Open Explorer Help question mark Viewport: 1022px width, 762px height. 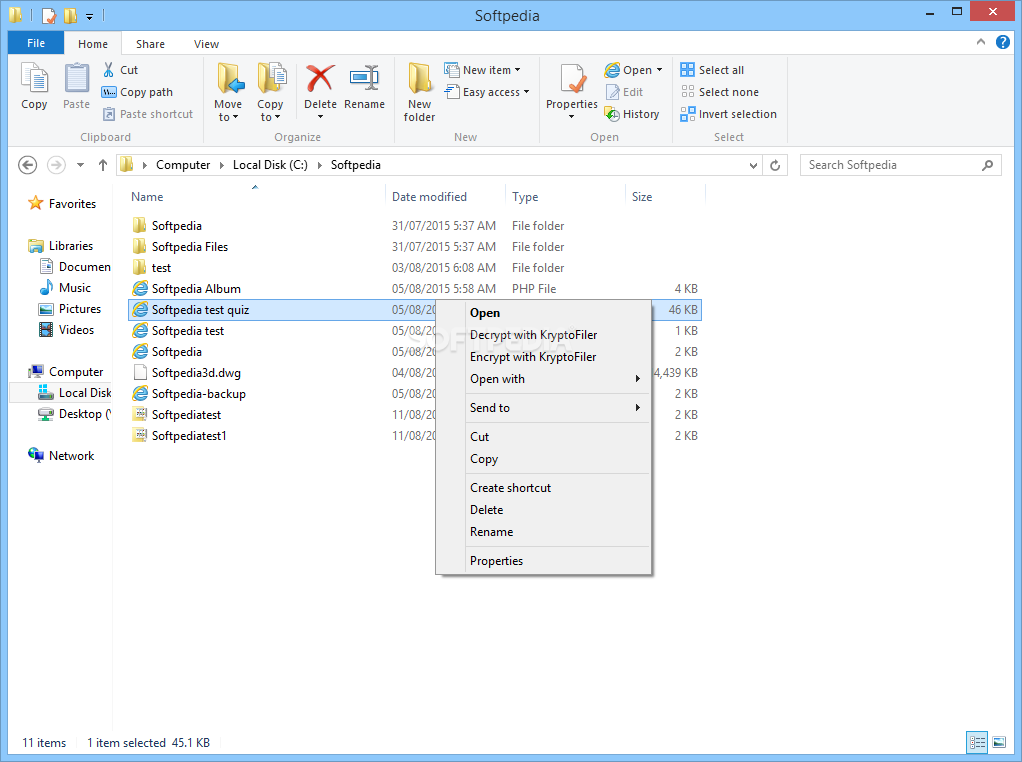pyautogui.click(x=1002, y=42)
